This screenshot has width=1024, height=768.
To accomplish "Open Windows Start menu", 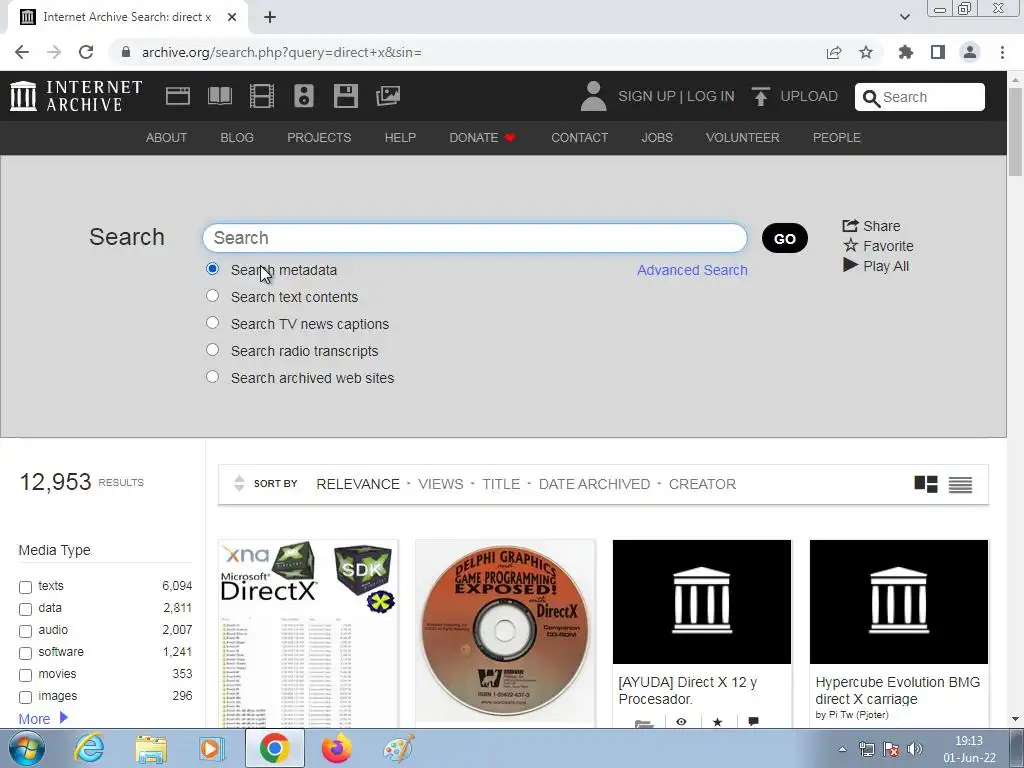I will tap(27, 748).
